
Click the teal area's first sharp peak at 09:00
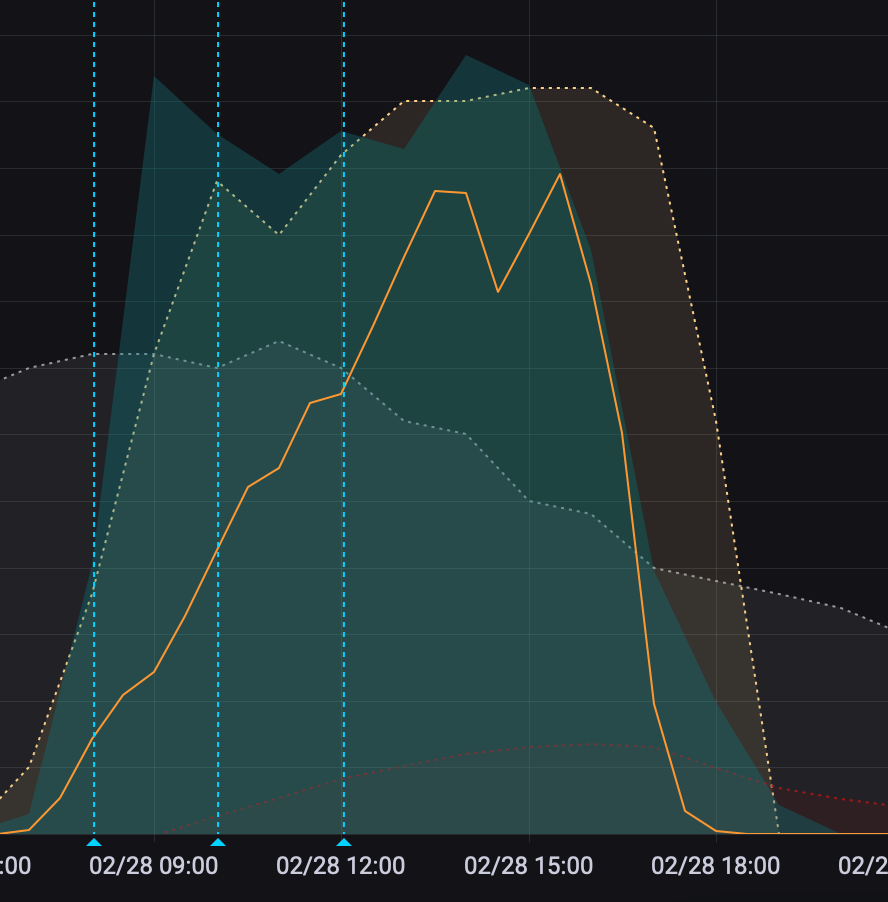tap(154, 77)
